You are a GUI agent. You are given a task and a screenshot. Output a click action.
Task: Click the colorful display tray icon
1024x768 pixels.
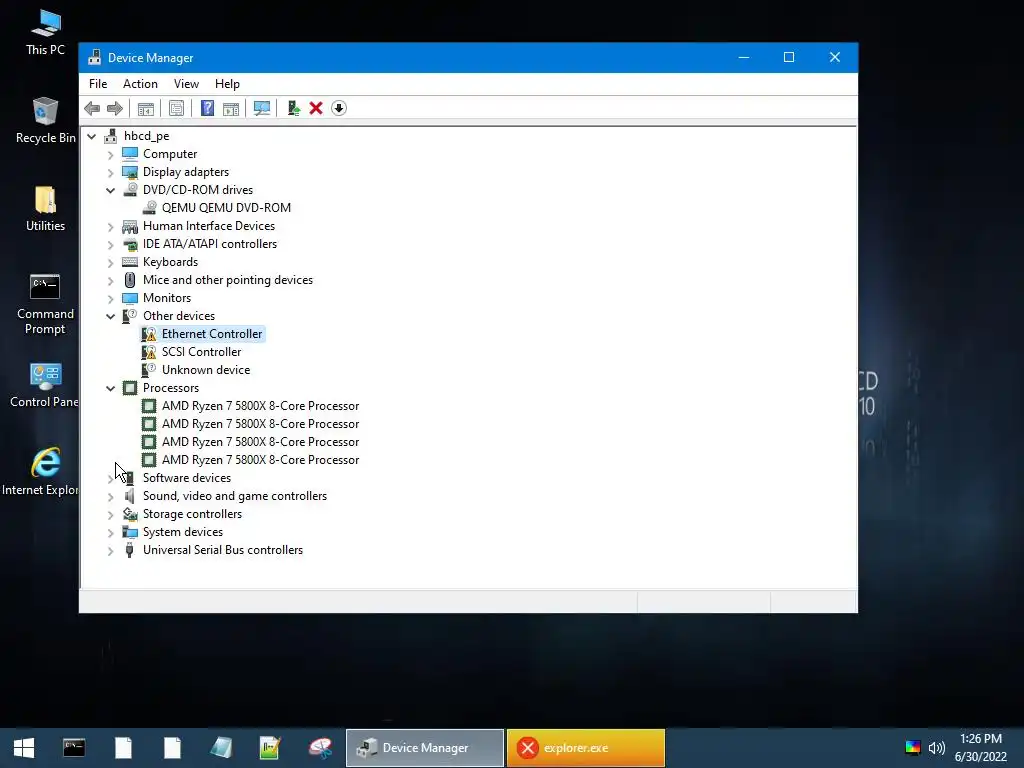click(913, 748)
